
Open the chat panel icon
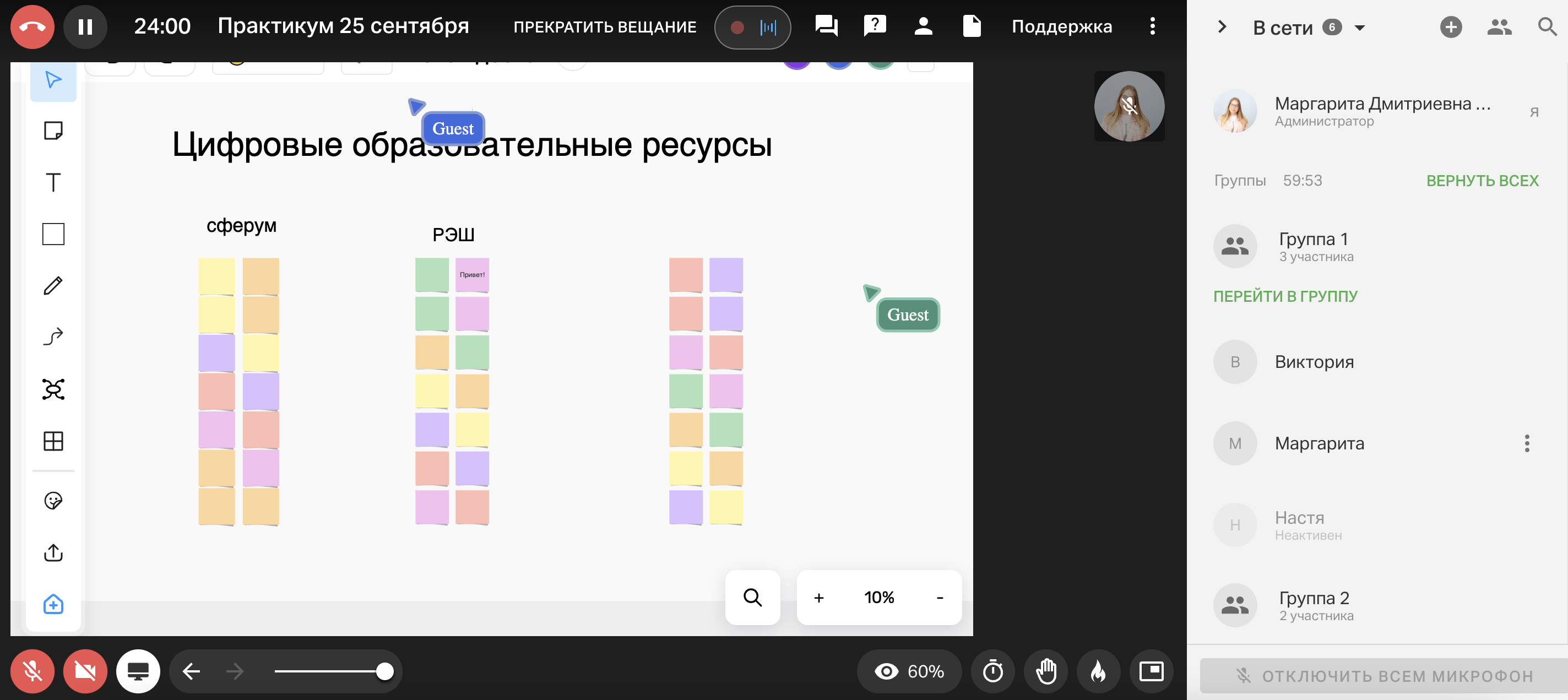tap(826, 26)
